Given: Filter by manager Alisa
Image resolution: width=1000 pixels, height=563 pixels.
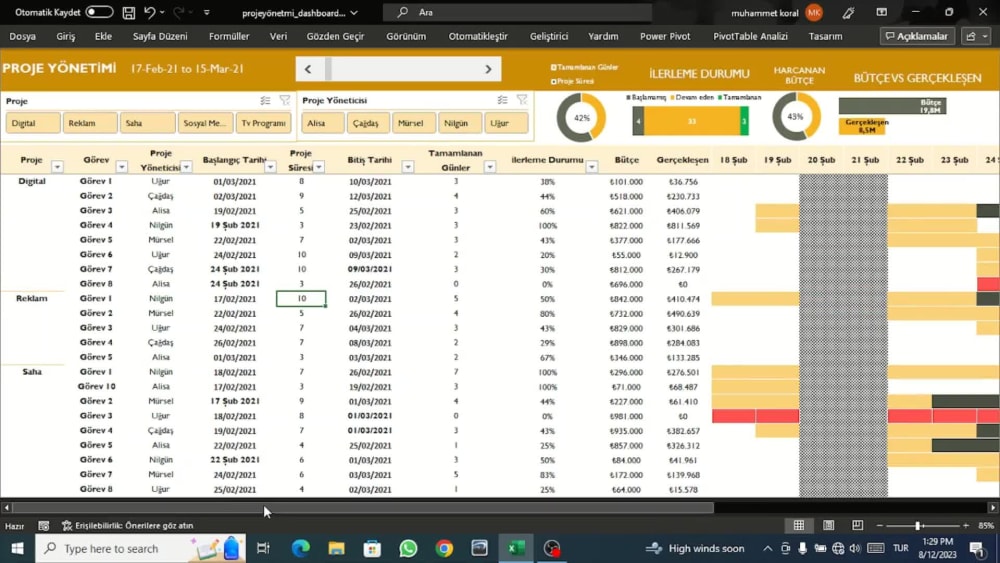Looking at the screenshot, I should tap(323, 123).
